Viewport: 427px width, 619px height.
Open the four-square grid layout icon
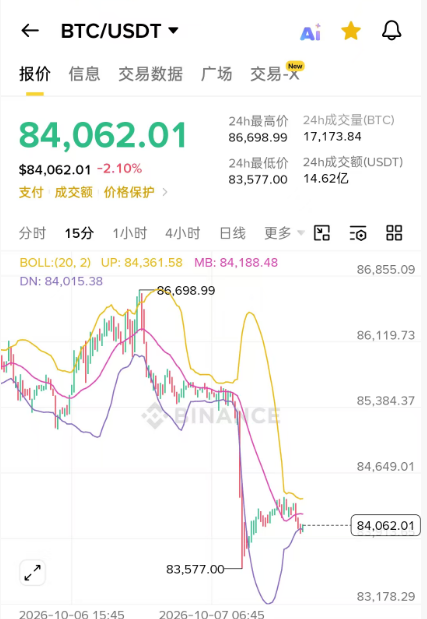click(394, 233)
